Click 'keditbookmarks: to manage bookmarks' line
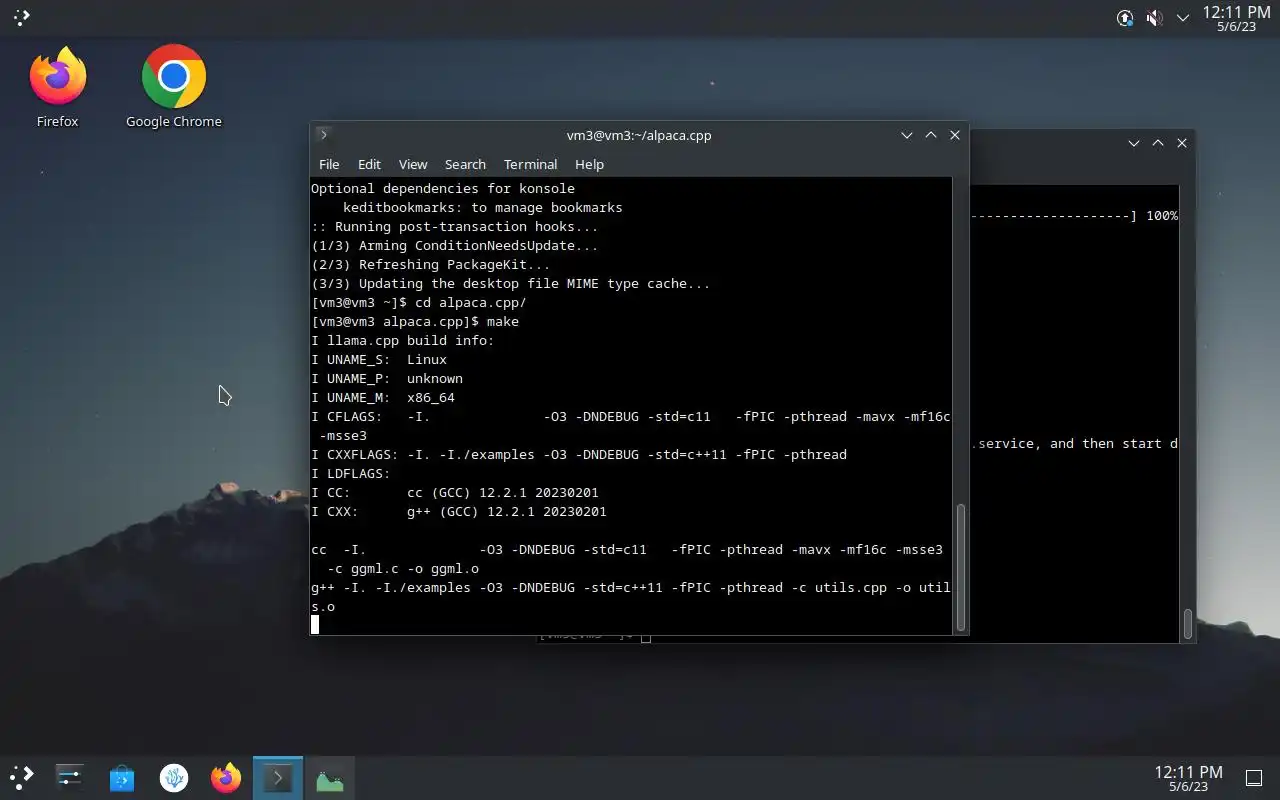1280x800 pixels. point(483,208)
